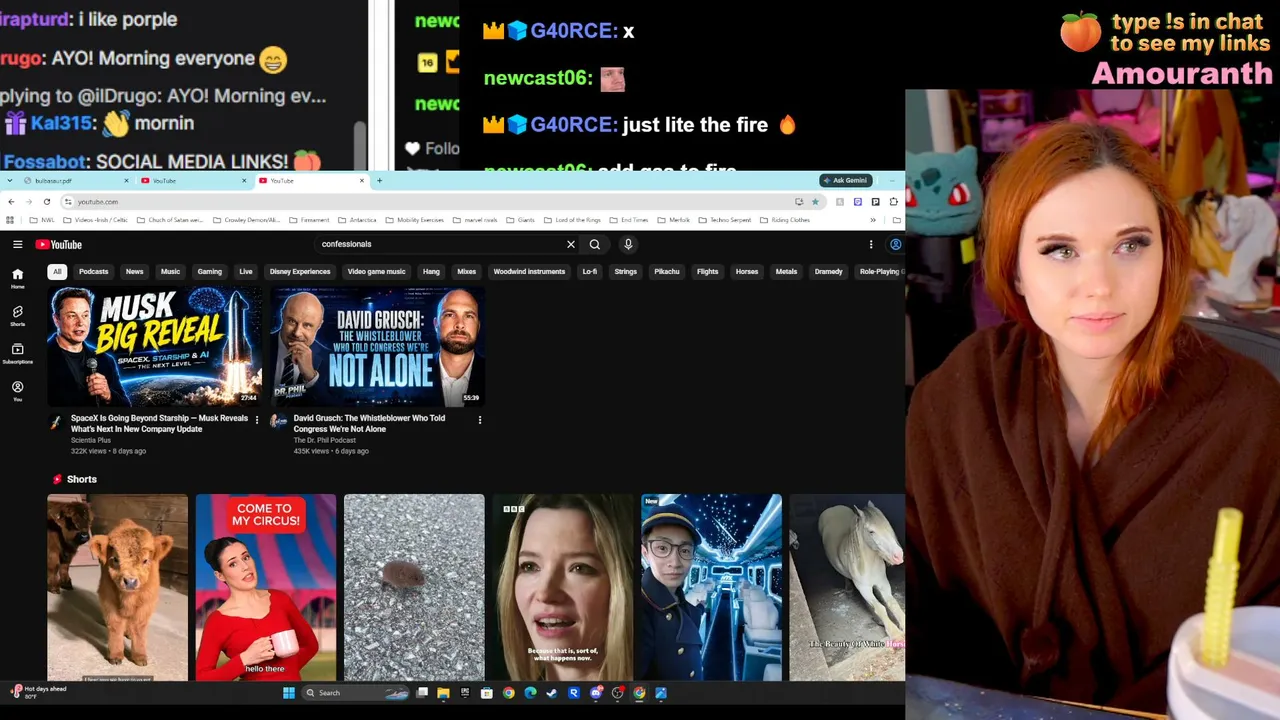This screenshot has width=1280, height=720.
Task: Filter the feed by News
Action: [135, 272]
